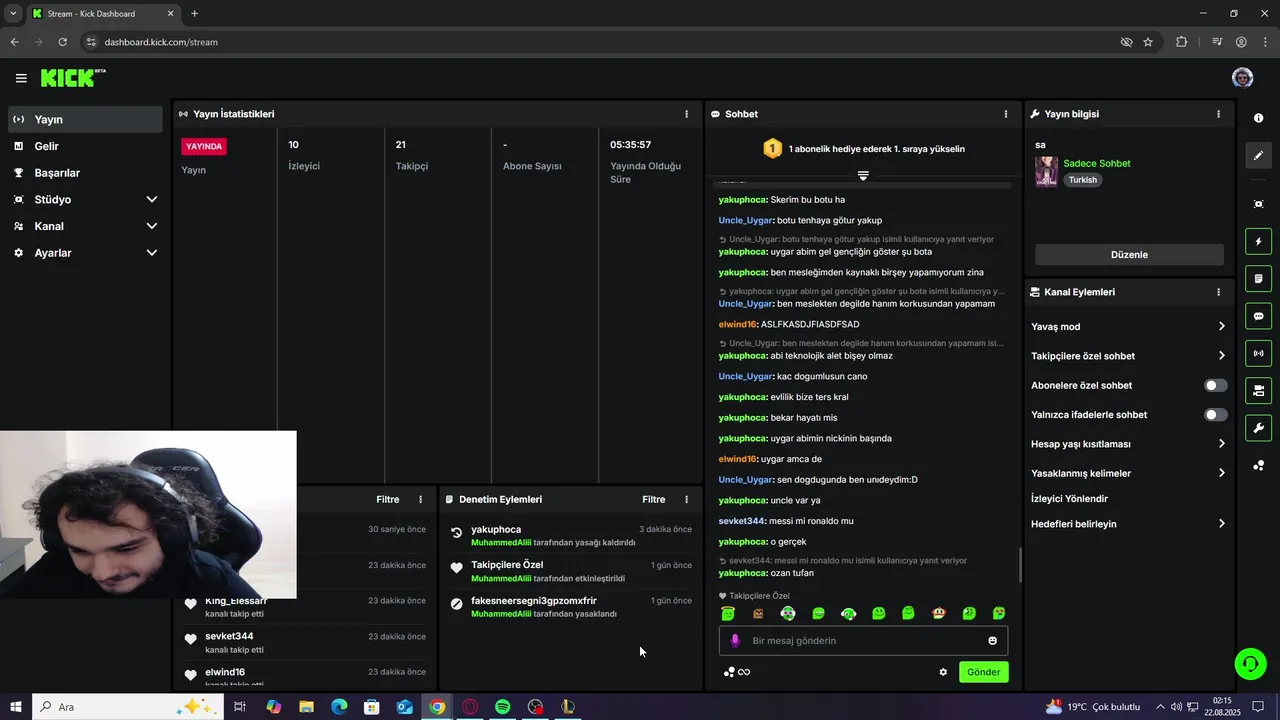Click the YAYINDA live badge

point(204,146)
